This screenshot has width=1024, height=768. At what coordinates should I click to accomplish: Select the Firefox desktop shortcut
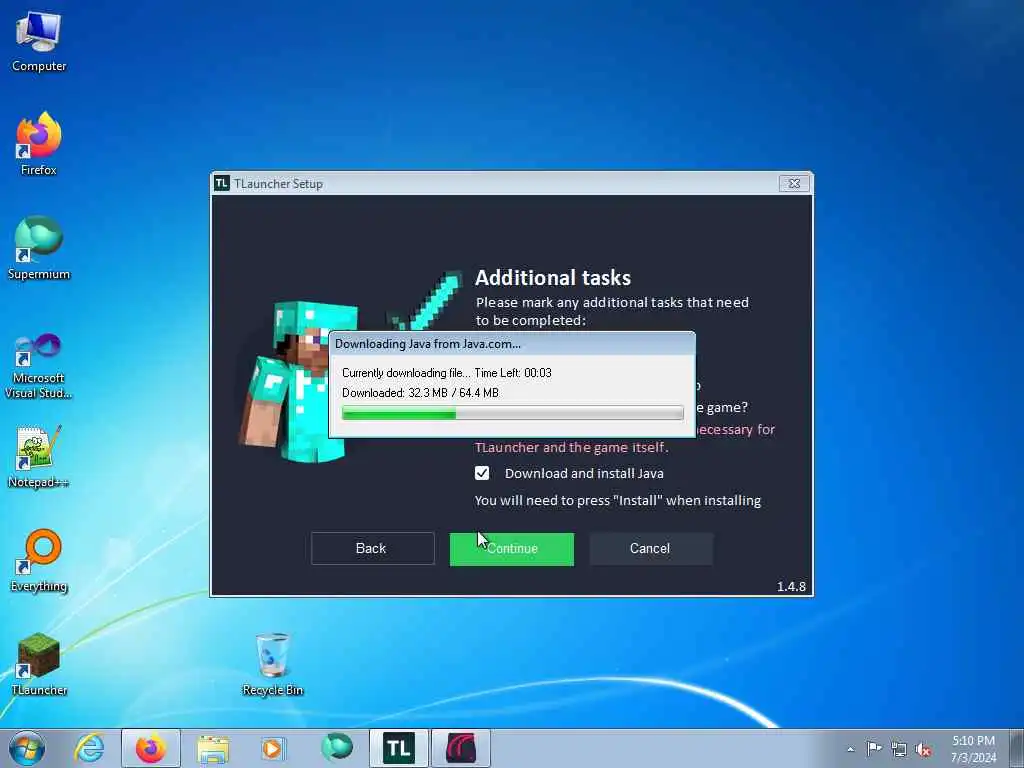(x=39, y=144)
